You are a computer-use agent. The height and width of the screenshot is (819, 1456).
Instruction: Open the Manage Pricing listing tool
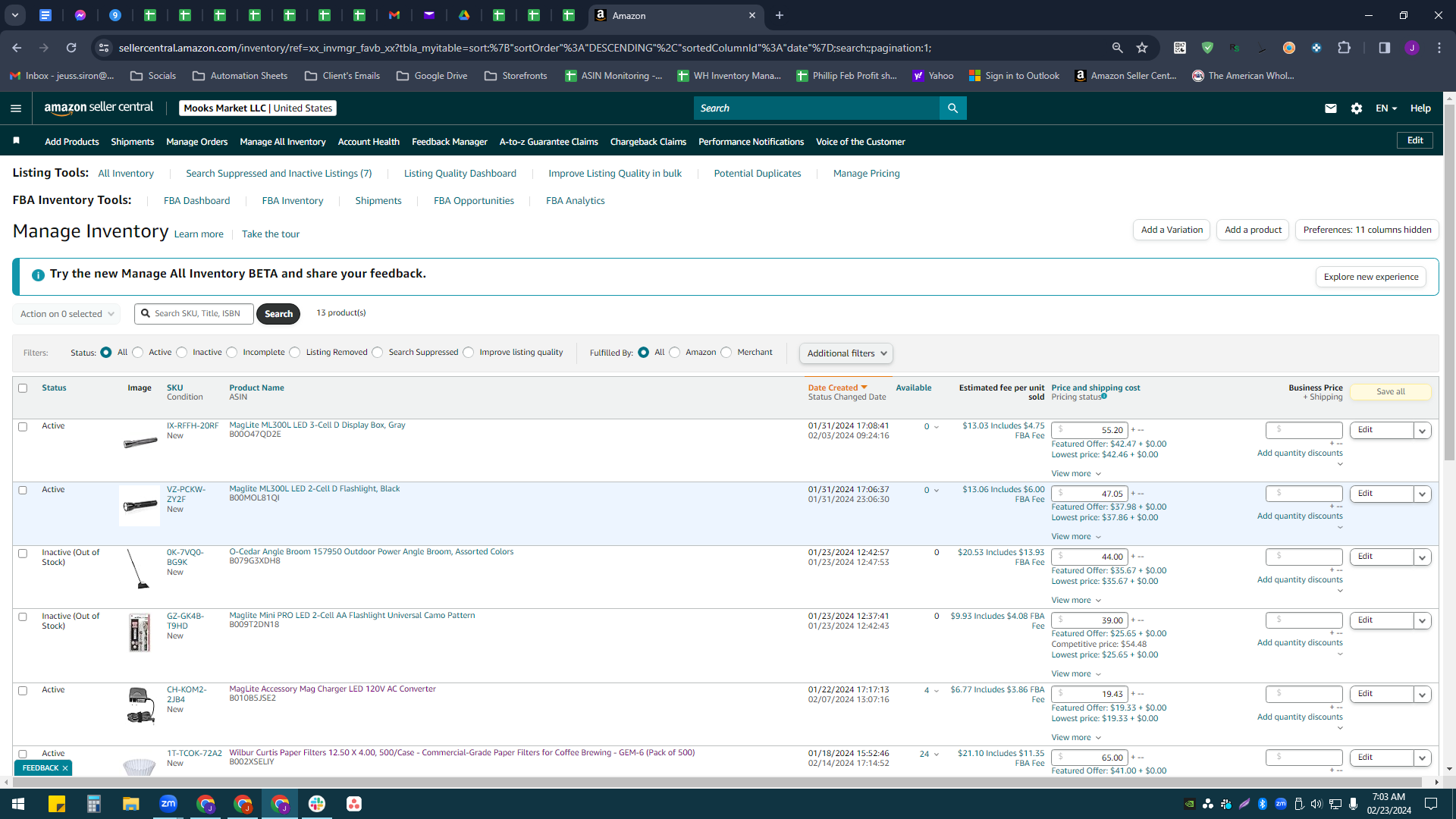tap(866, 174)
